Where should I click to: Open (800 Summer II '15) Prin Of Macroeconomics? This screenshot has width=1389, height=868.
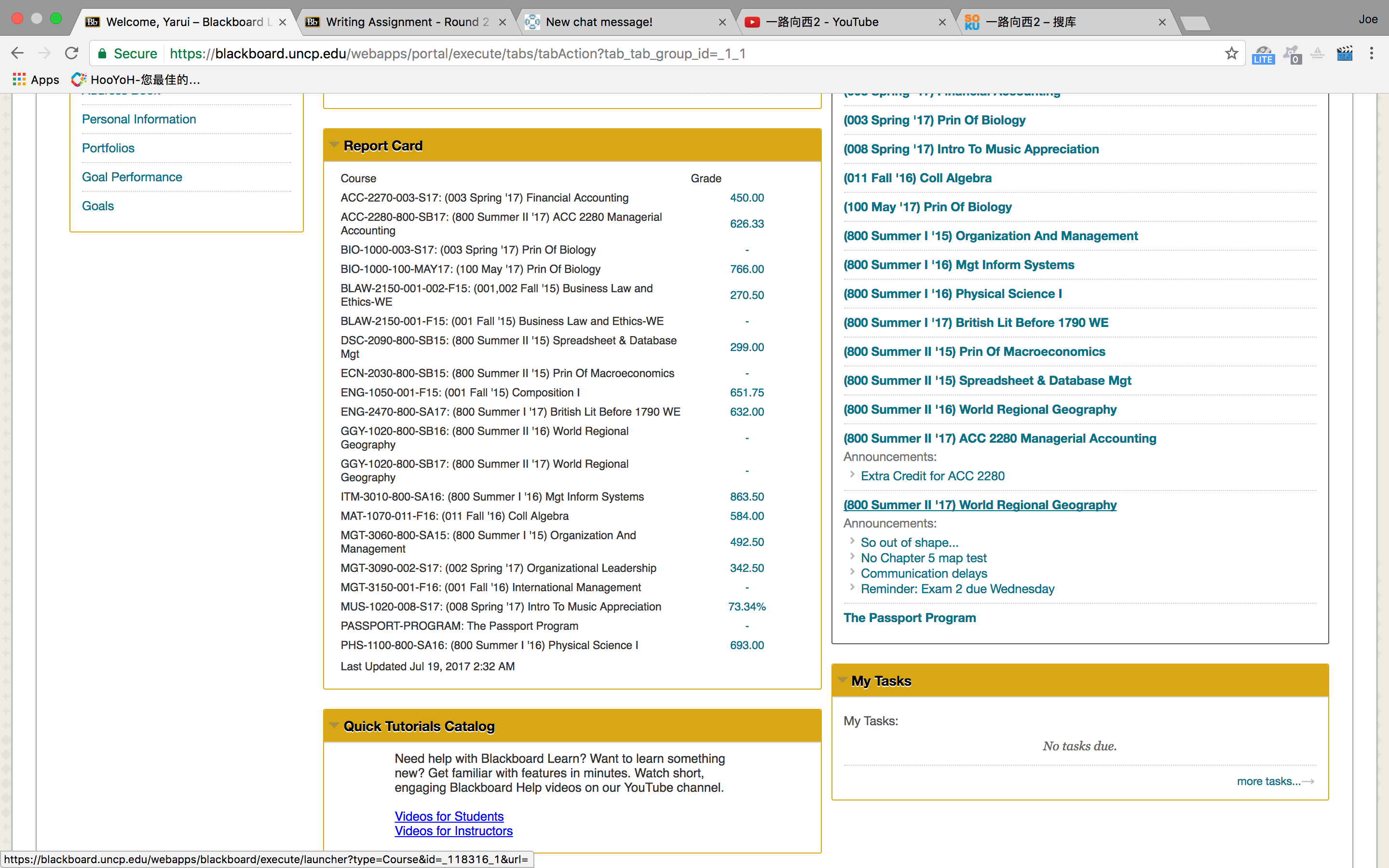(974, 352)
